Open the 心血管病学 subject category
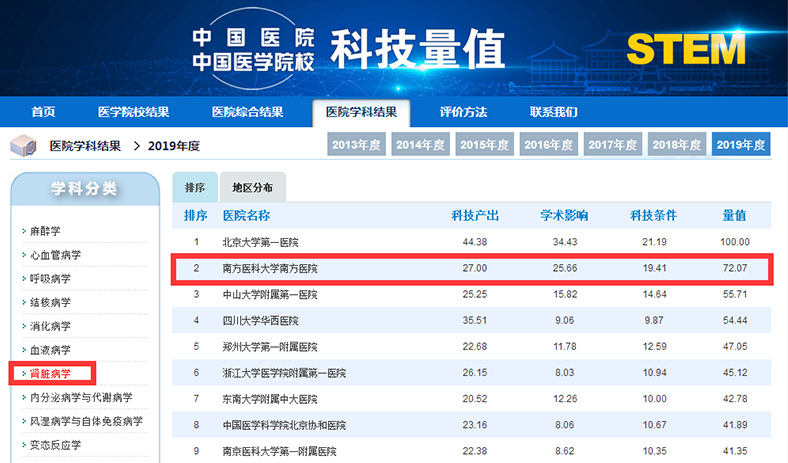The width and height of the screenshot is (788, 463). pyautogui.click(x=55, y=255)
